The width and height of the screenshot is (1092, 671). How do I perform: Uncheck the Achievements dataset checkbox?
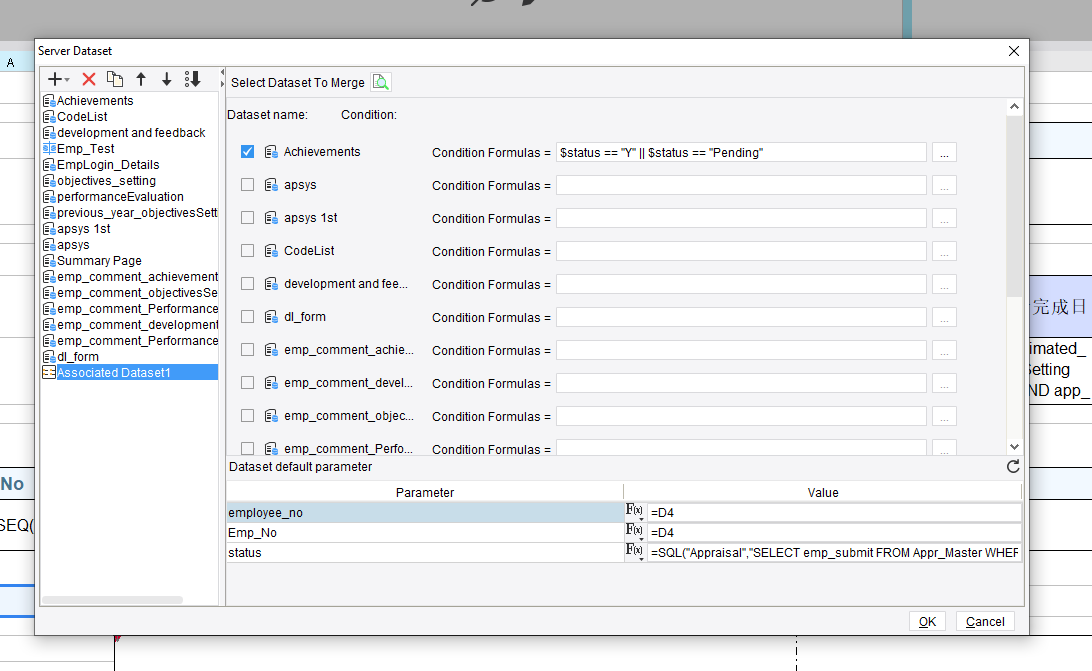point(247,152)
